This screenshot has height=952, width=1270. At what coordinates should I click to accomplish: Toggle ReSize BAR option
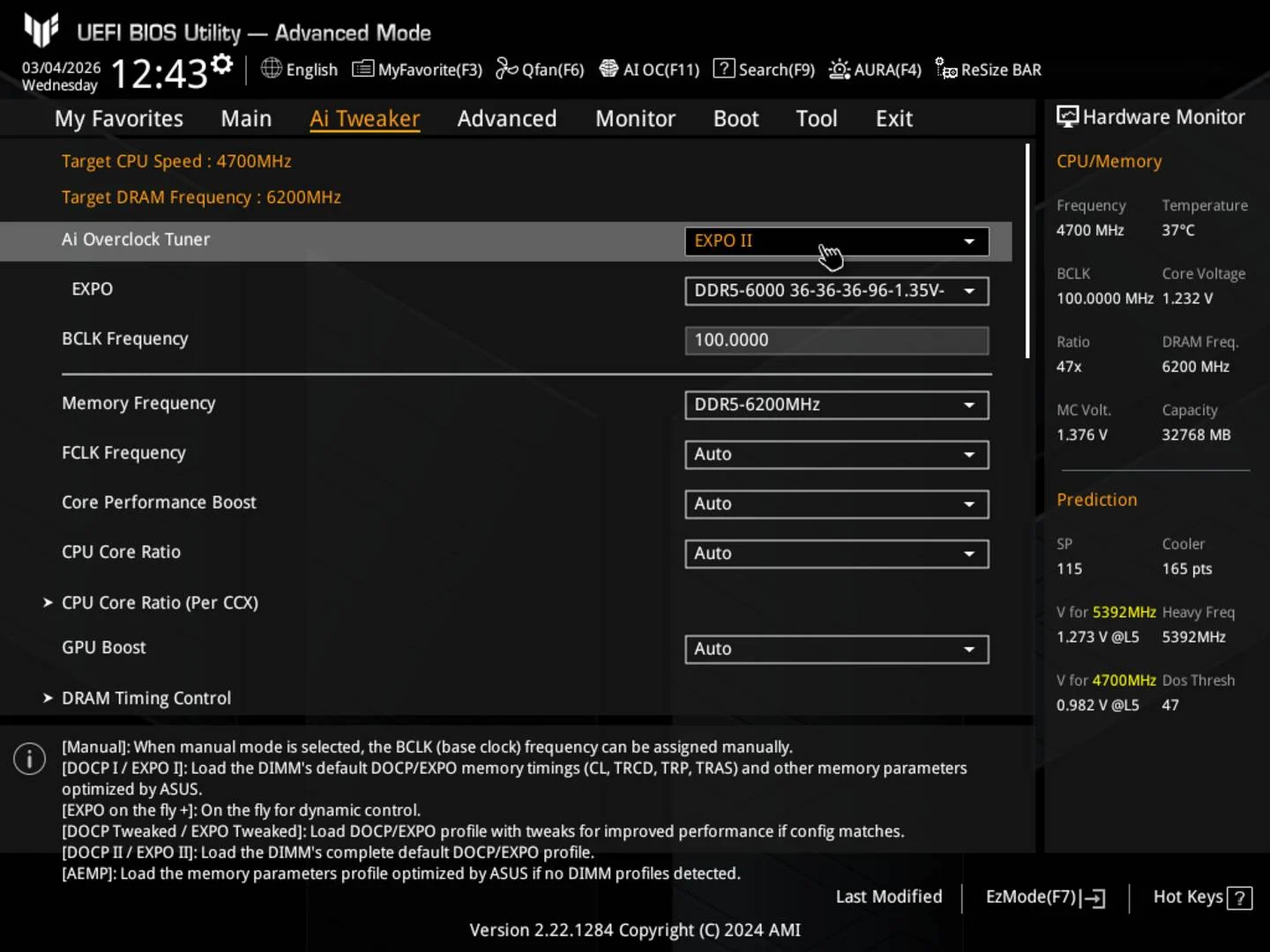tap(989, 70)
